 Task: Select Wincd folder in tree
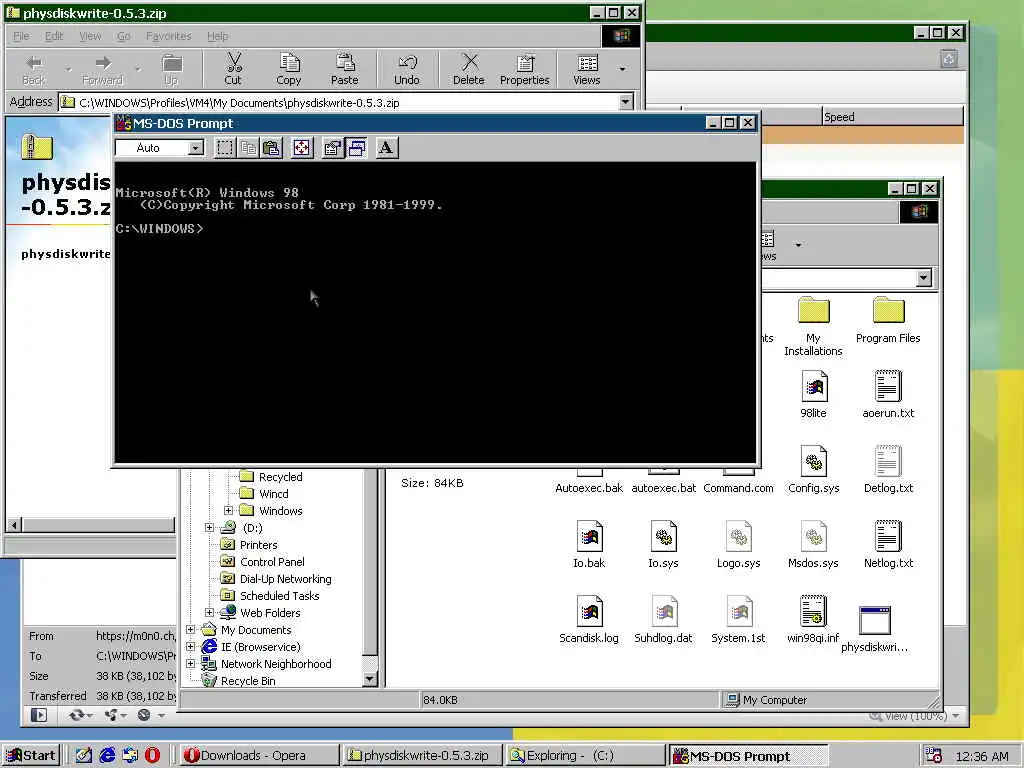[x=273, y=494]
